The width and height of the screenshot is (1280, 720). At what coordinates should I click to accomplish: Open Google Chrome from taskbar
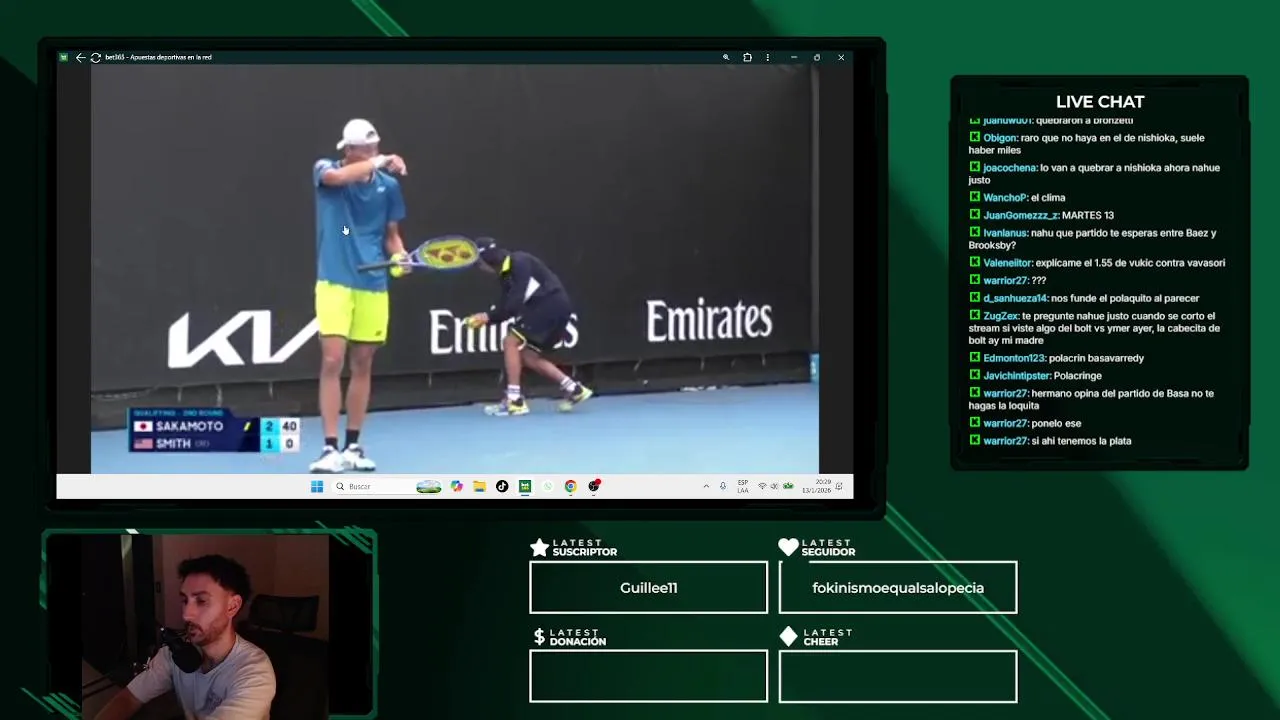(570, 486)
